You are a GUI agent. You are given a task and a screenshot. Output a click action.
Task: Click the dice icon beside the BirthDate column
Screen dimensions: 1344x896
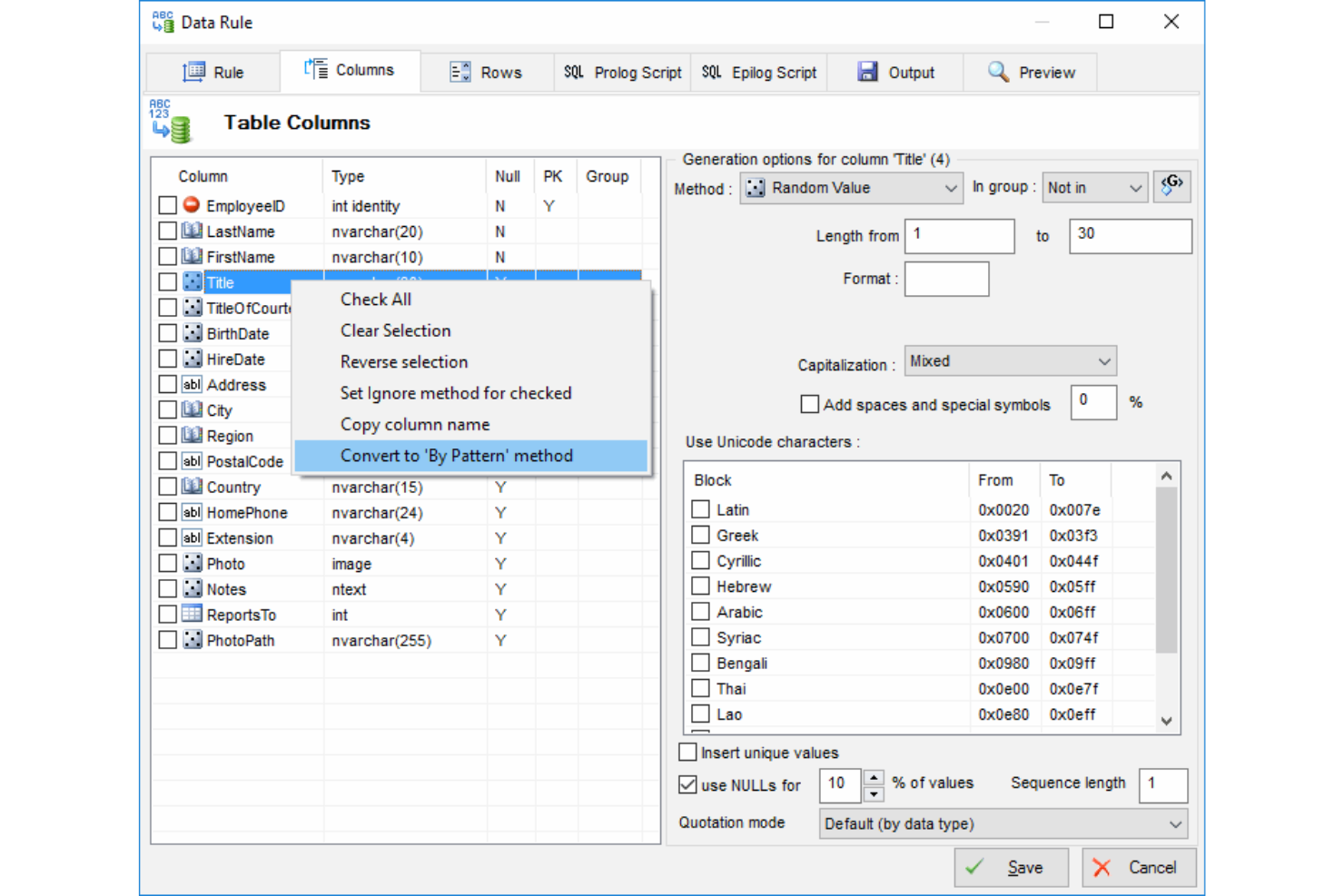coord(193,333)
